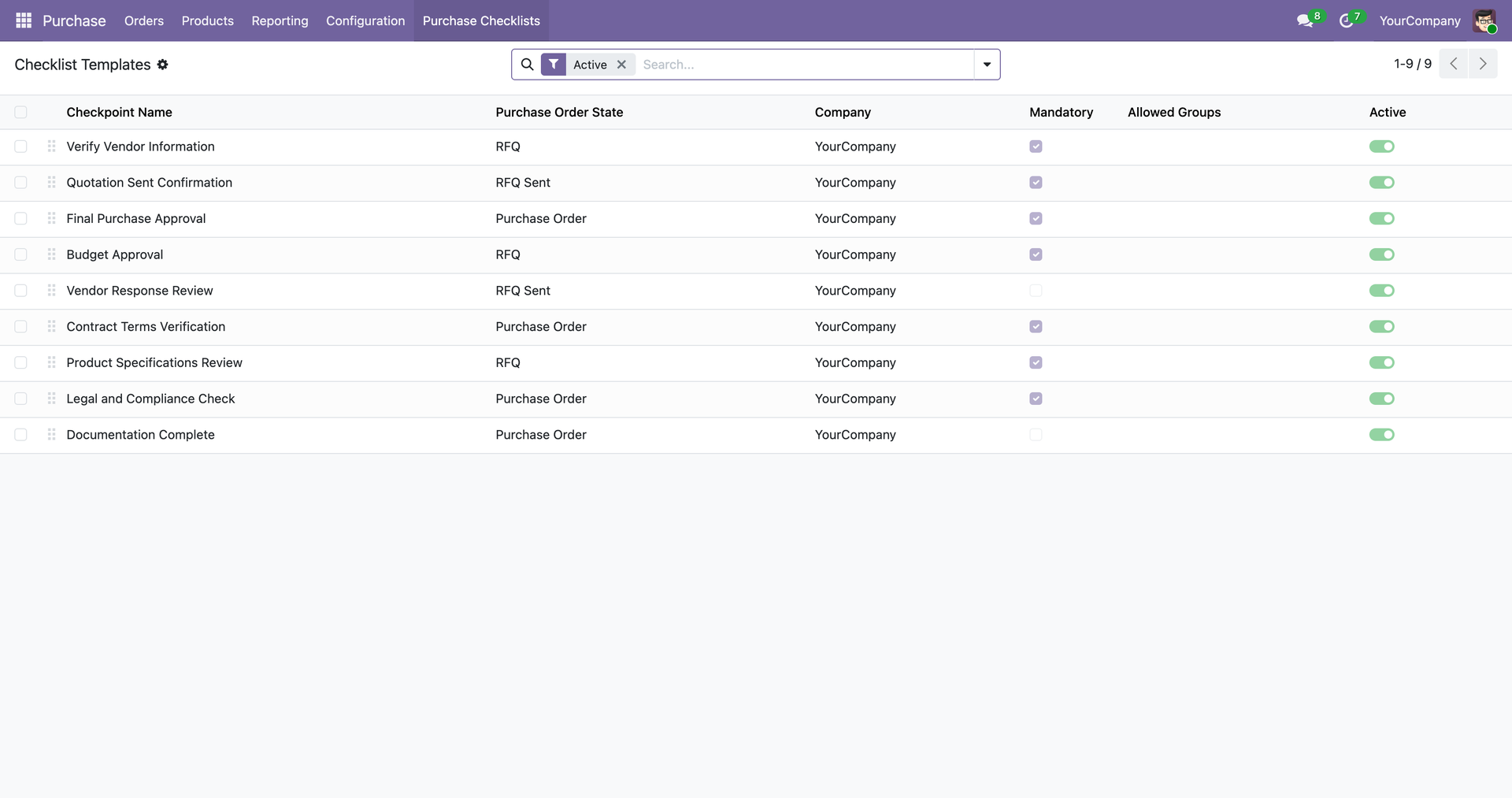
Task: Open the messaging conversations icon
Action: (1305, 20)
